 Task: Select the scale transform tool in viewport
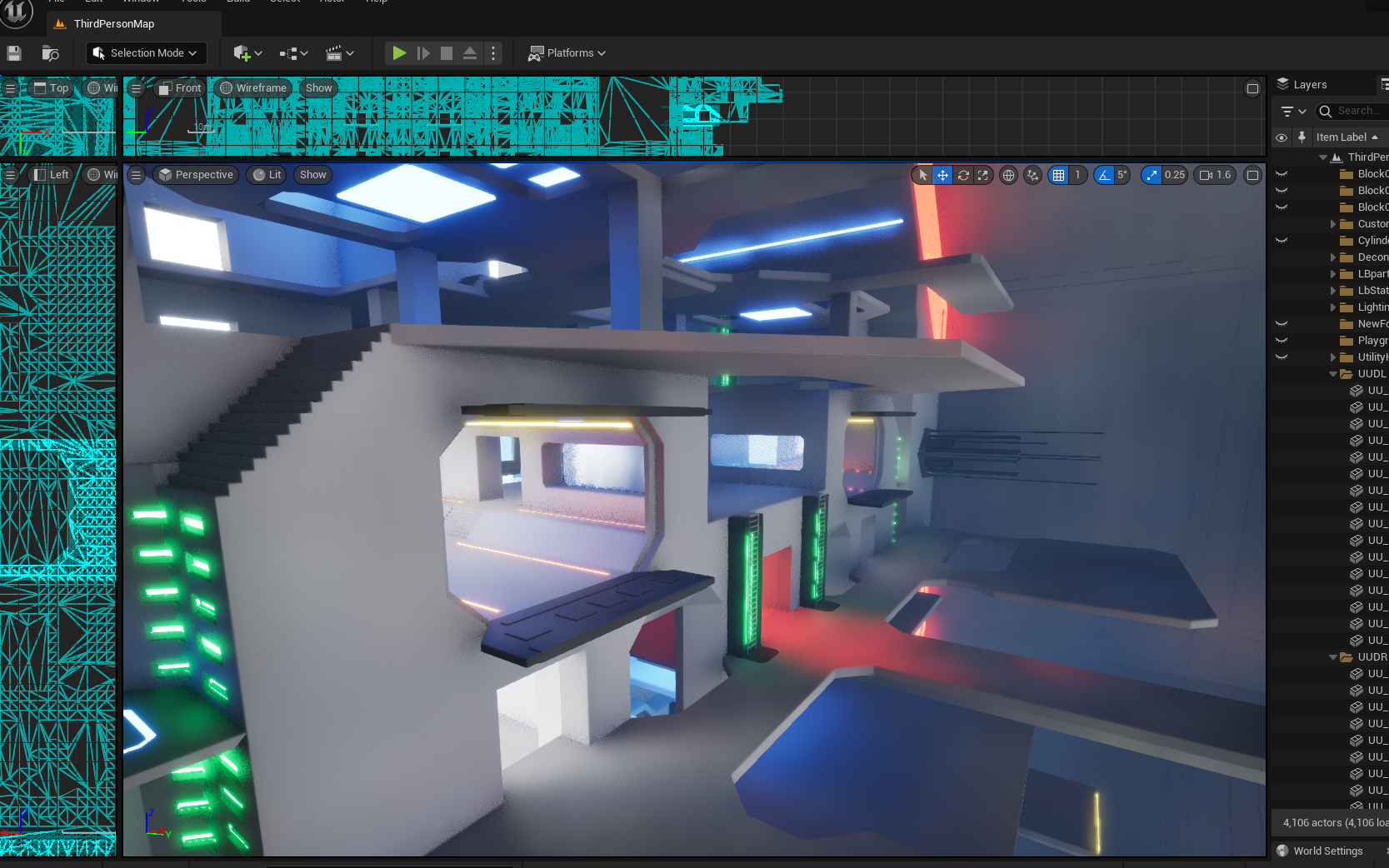click(x=983, y=175)
